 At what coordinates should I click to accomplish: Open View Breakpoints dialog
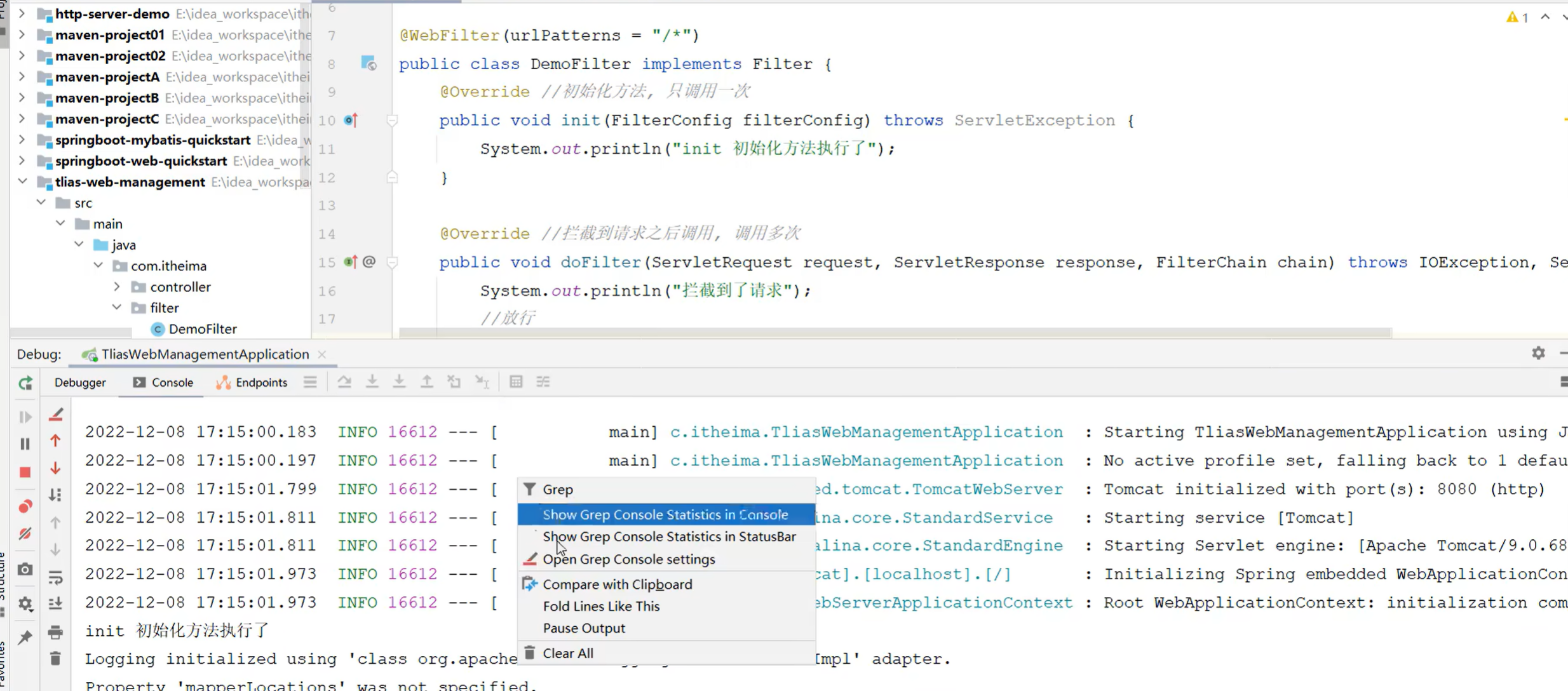[25, 506]
